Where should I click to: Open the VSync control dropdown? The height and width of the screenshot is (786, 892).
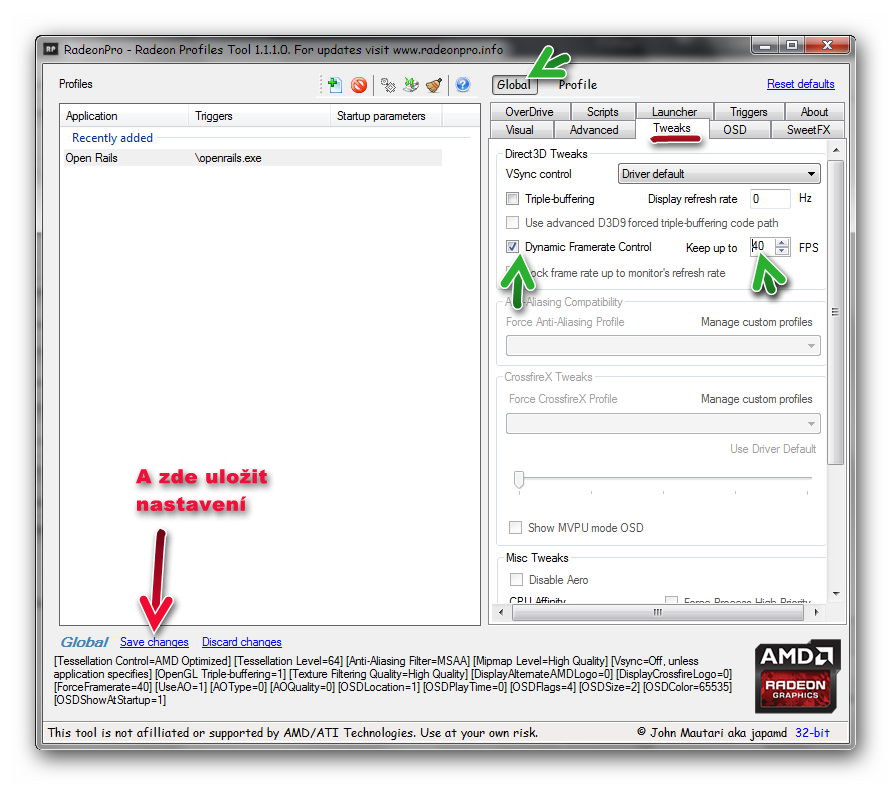click(x=719, y=174)
